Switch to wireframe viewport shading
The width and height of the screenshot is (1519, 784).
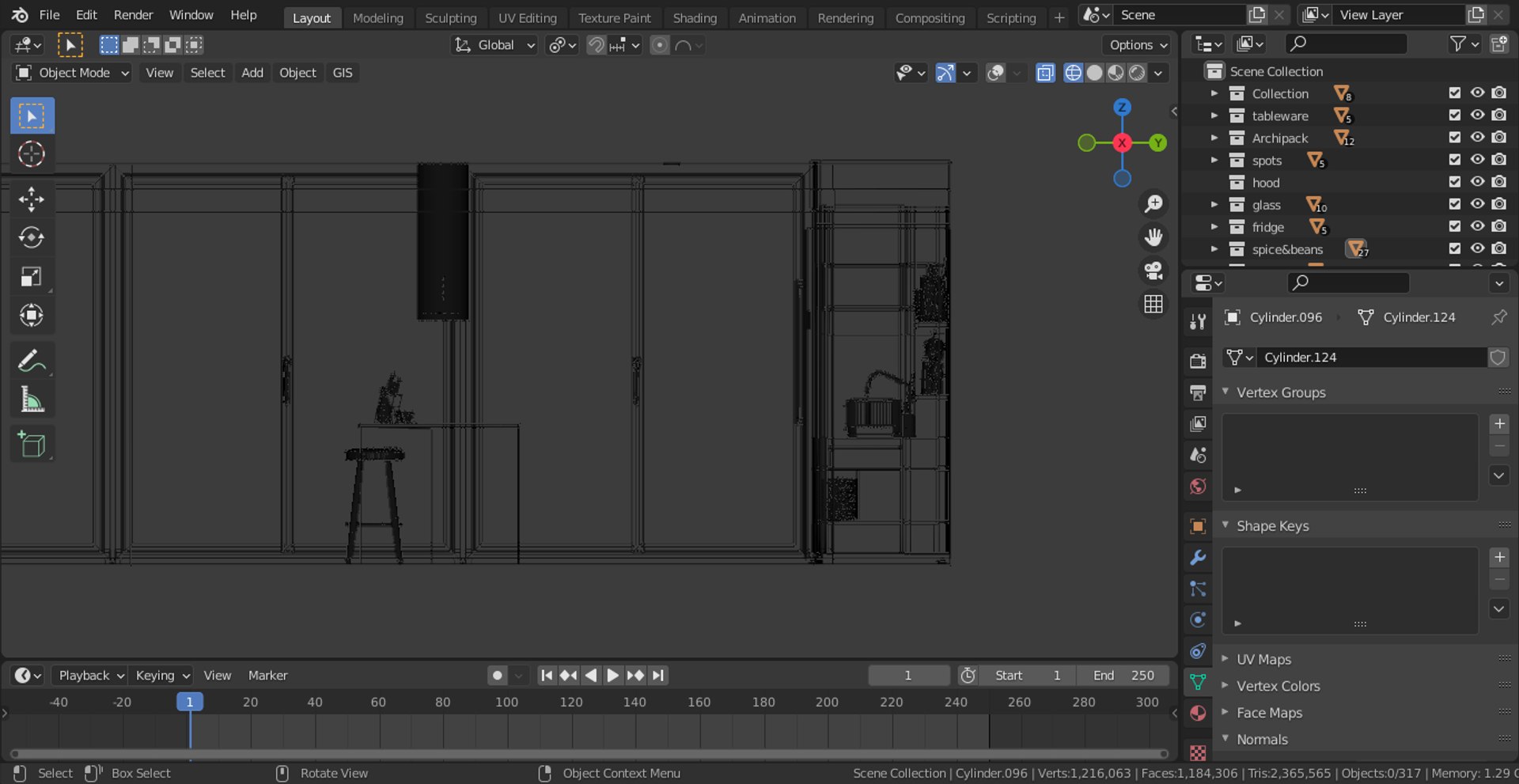1073,73
